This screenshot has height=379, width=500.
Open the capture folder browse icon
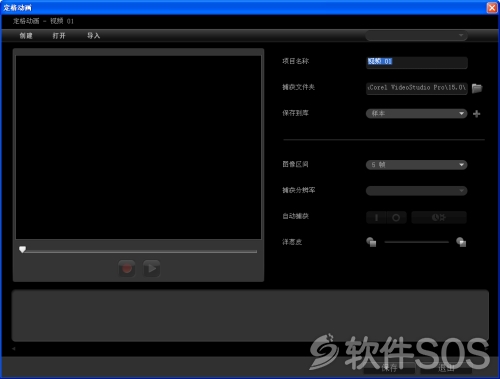477,88
